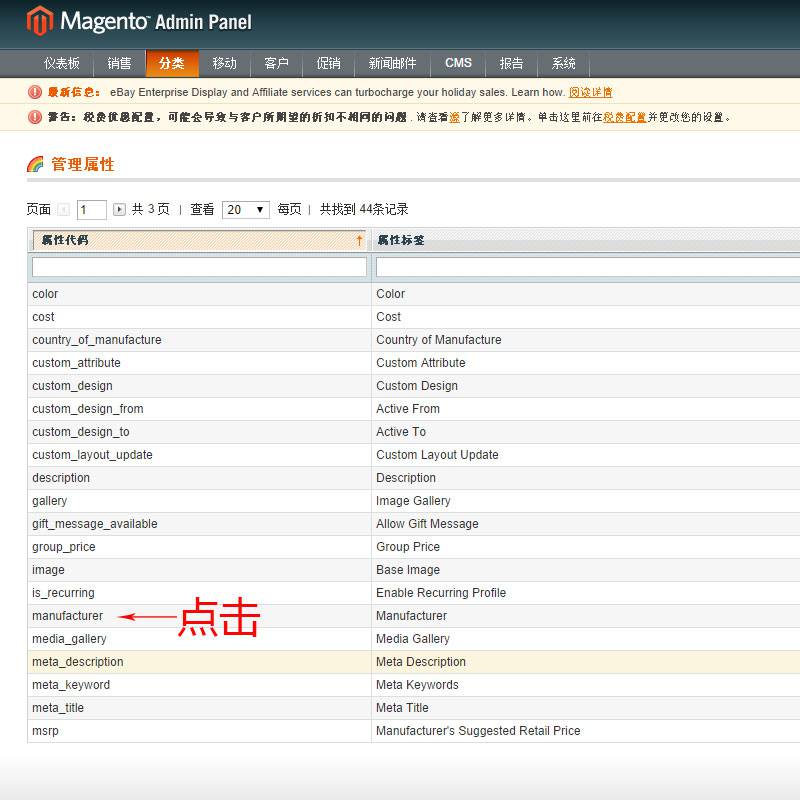
Task: Click the red alert icon beside 最新信息
Action: coord(35,92)
